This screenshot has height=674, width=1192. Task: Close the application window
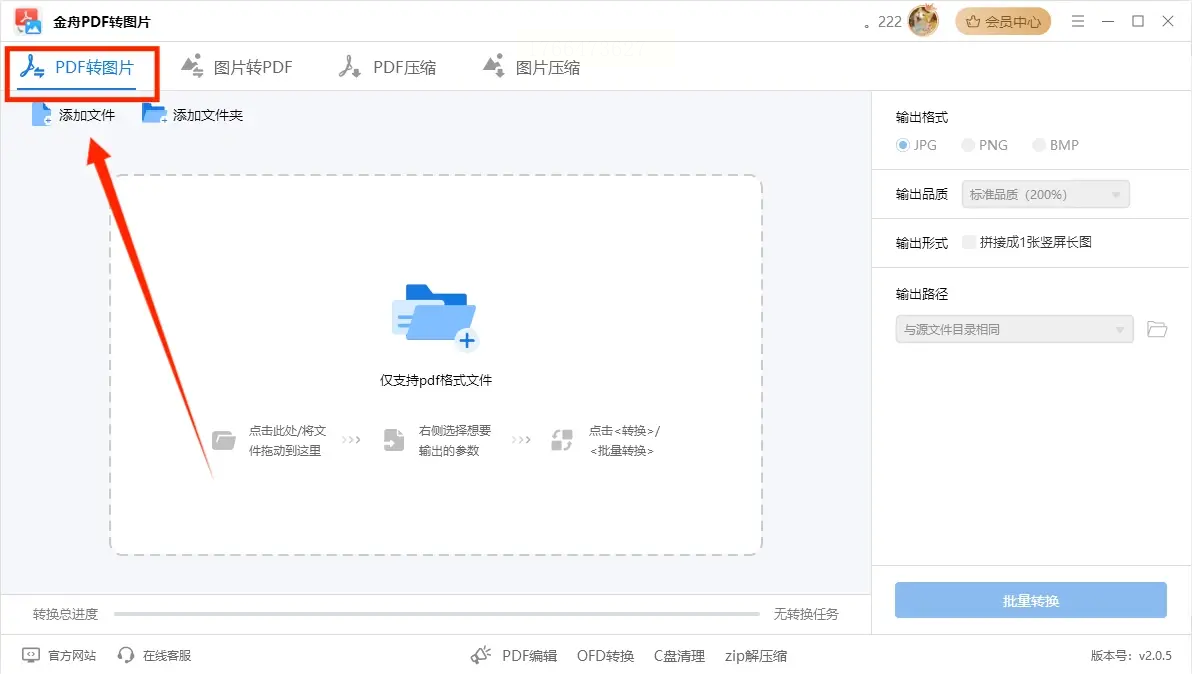[x=1168, y=21]
